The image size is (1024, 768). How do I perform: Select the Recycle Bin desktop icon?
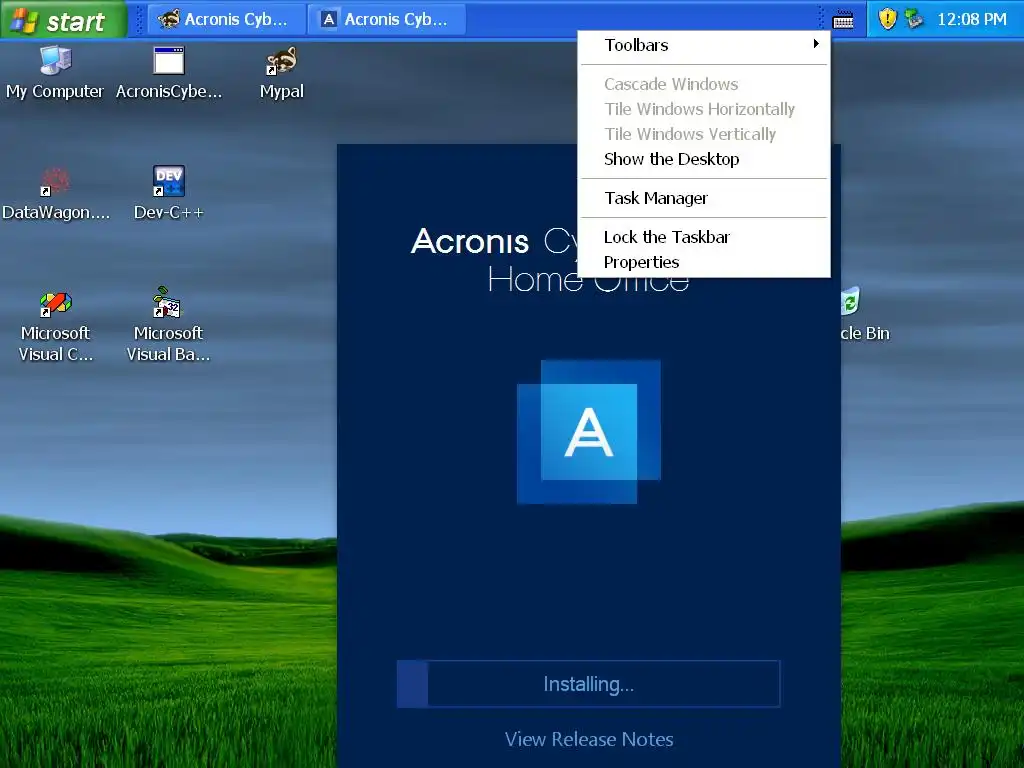[x=865, y=314]
